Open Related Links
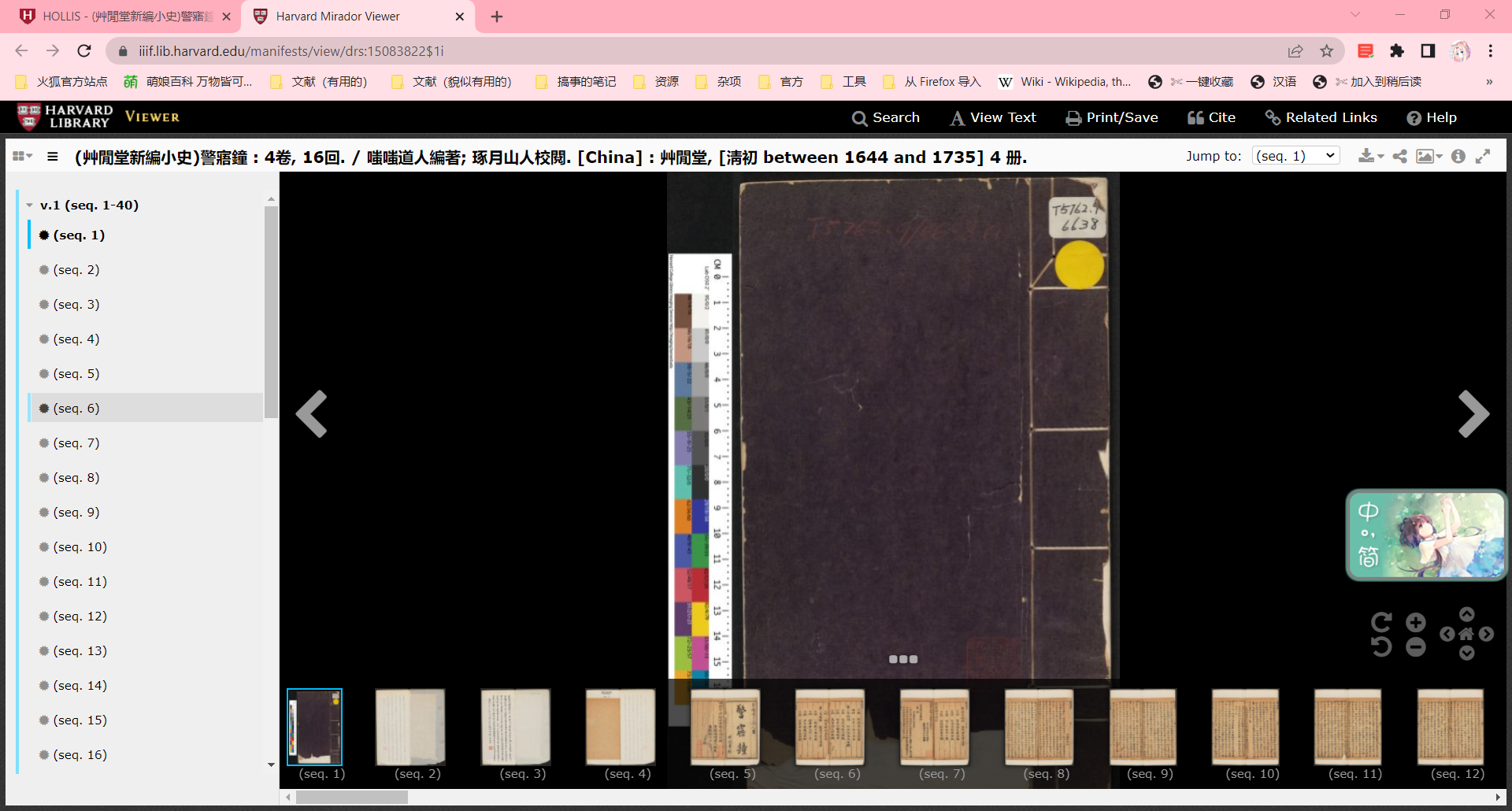The height and width of the screenshot is (811, 1512). (1321, 117)
